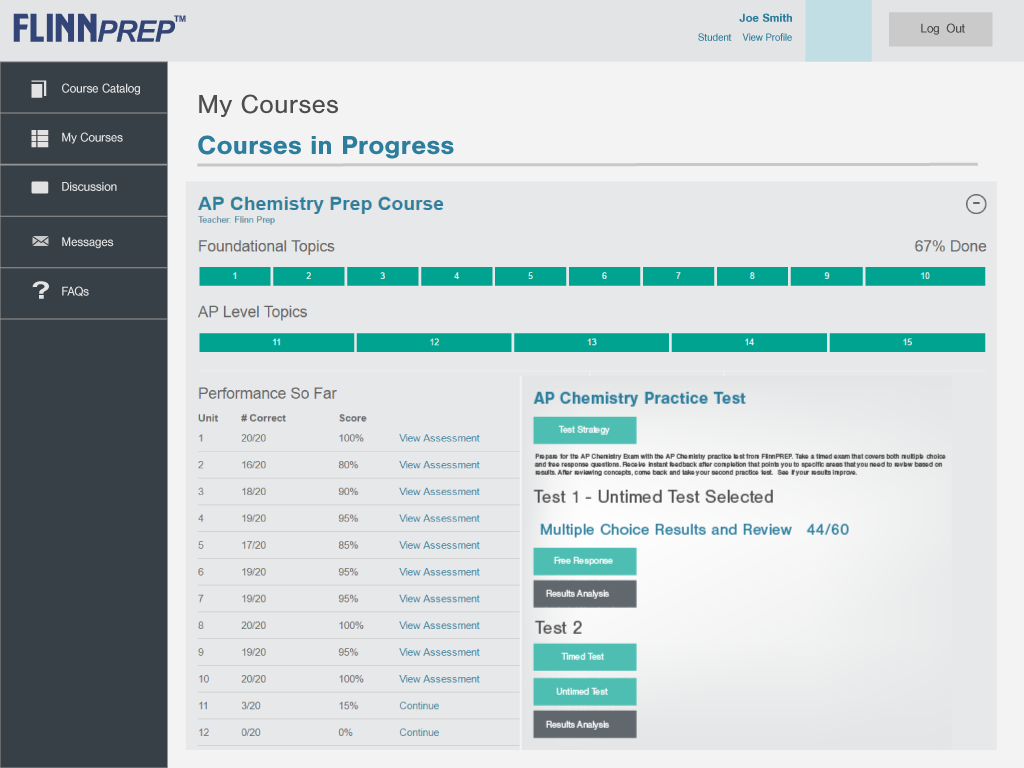Click the Messages envelope icon
The height and width of the screenshot is (768, 1024).
click(40, 242)
